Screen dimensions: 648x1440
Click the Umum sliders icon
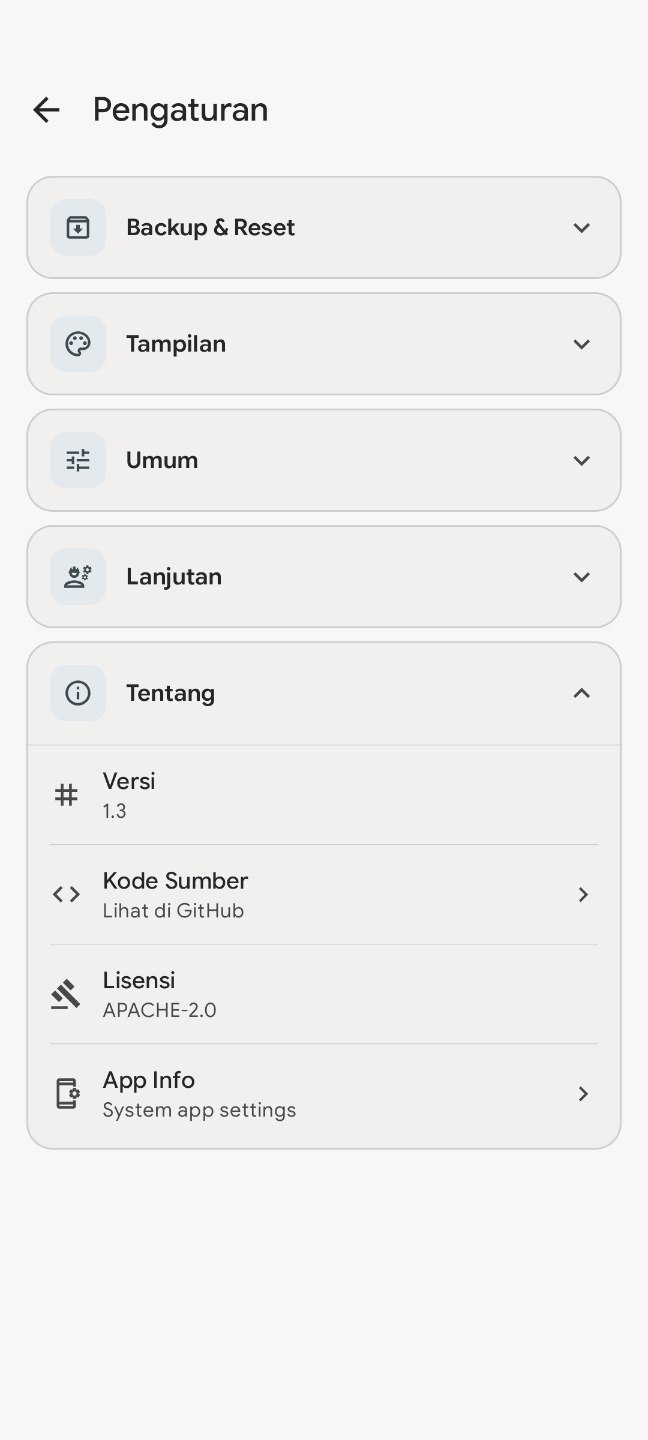[78, 460]
